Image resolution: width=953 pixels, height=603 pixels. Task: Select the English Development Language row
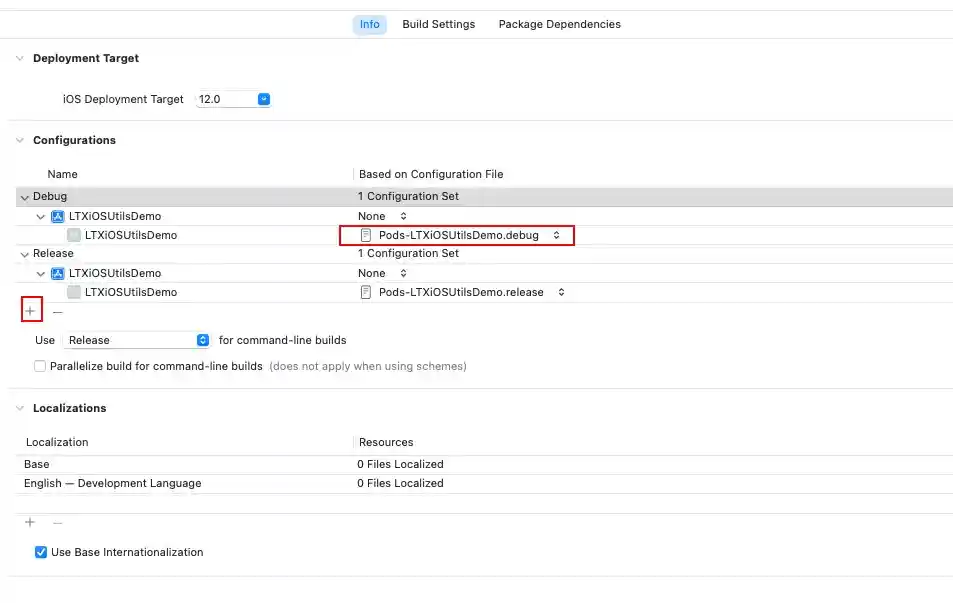tap(112, 483)
